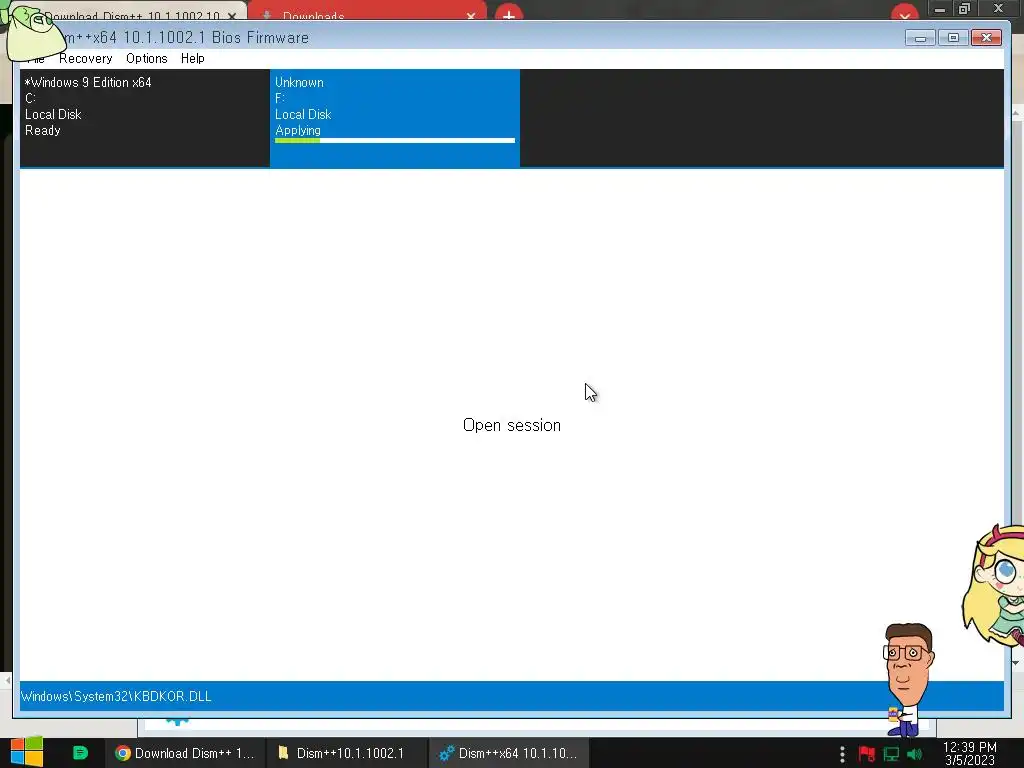Close the Download Dism++ browser tab
The width and height of the screenshot is (1024, 768).
coord(232,16)
